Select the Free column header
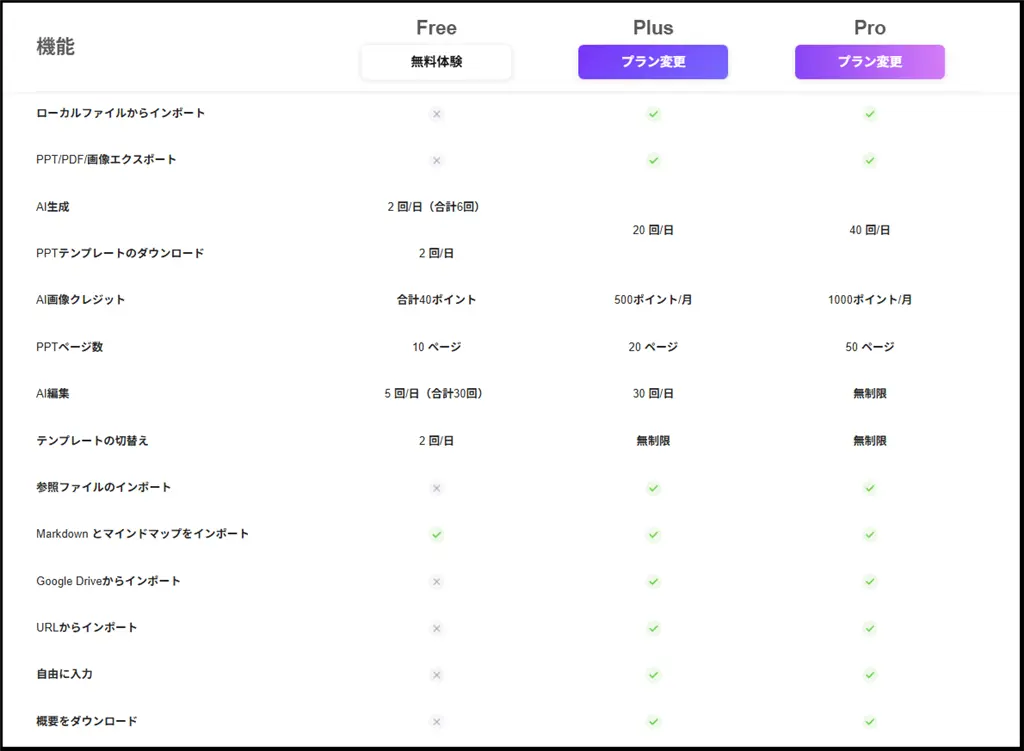 pos(436,27)
